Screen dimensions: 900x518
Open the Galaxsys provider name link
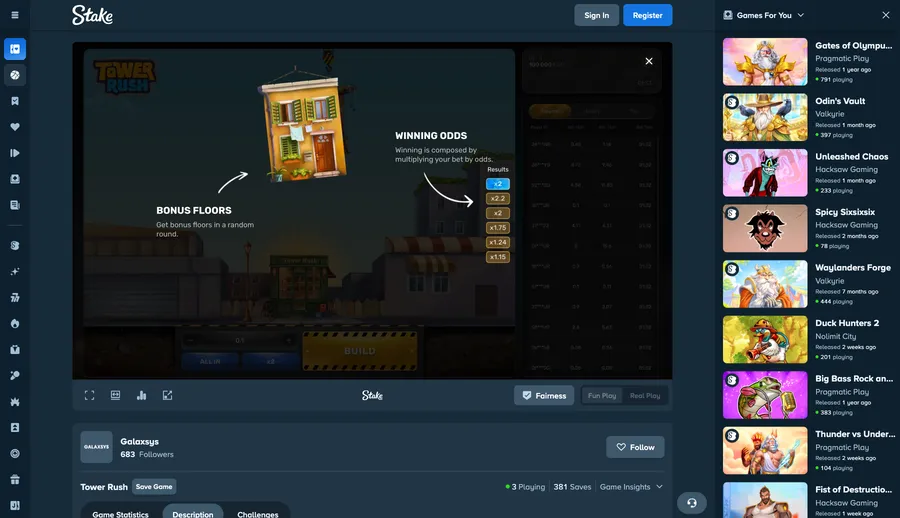point(139,441)
